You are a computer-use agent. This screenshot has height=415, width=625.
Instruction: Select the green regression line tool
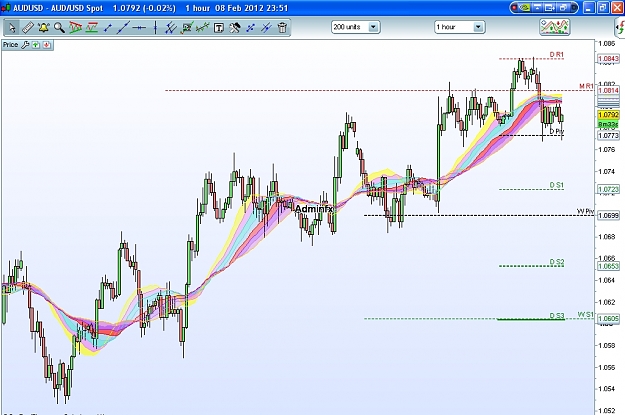[x=203, y=28]
